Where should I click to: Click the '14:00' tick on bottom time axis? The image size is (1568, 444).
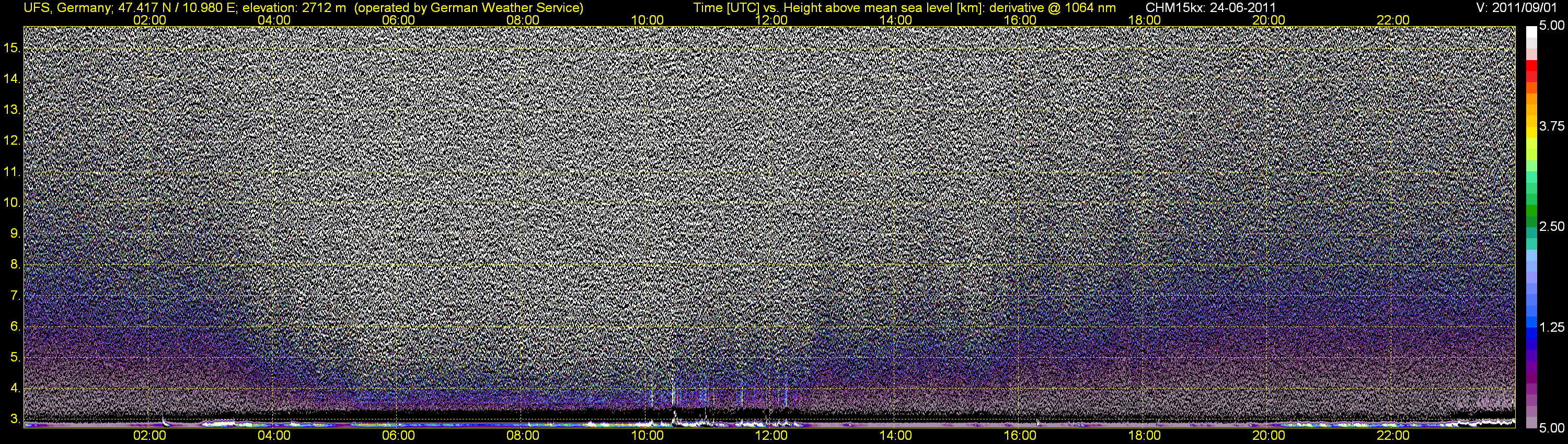[x=896, y=436]
